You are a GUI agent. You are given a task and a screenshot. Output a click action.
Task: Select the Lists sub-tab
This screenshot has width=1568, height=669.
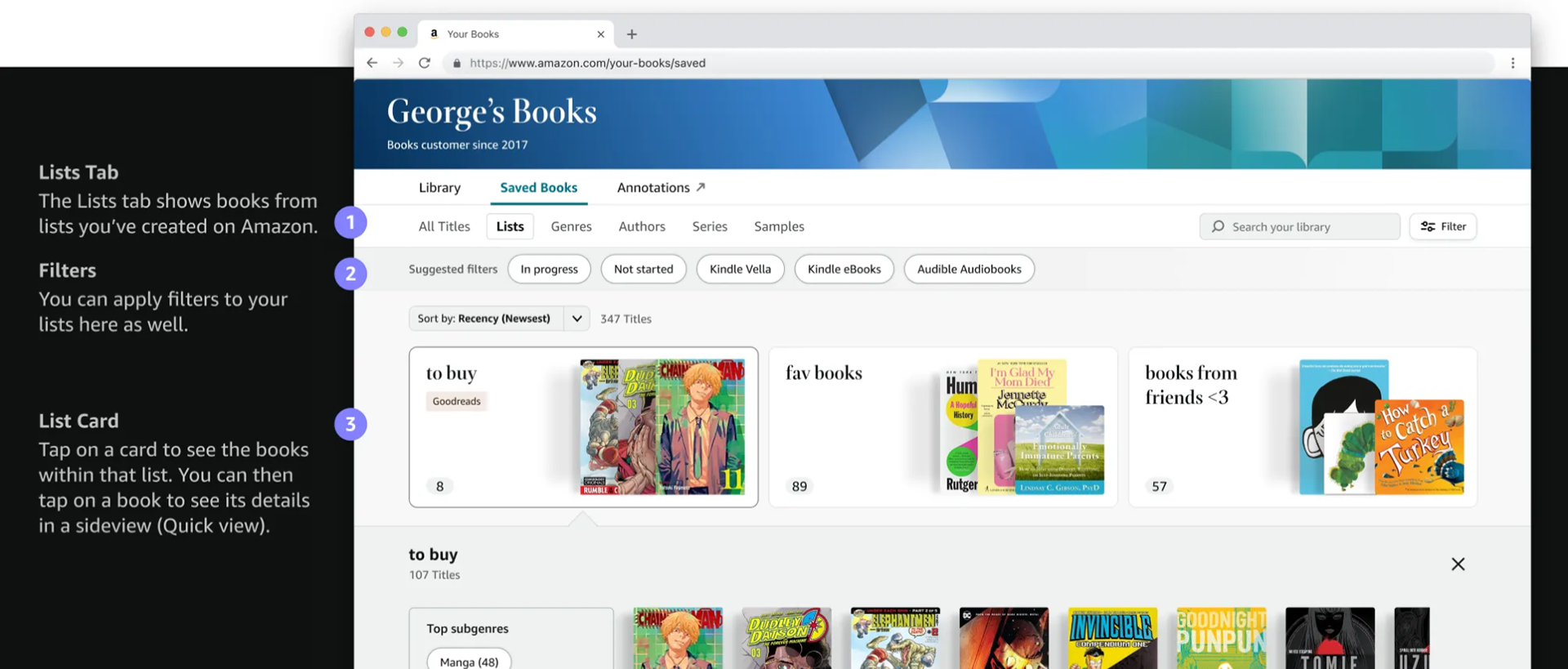[x=510, y=226]
